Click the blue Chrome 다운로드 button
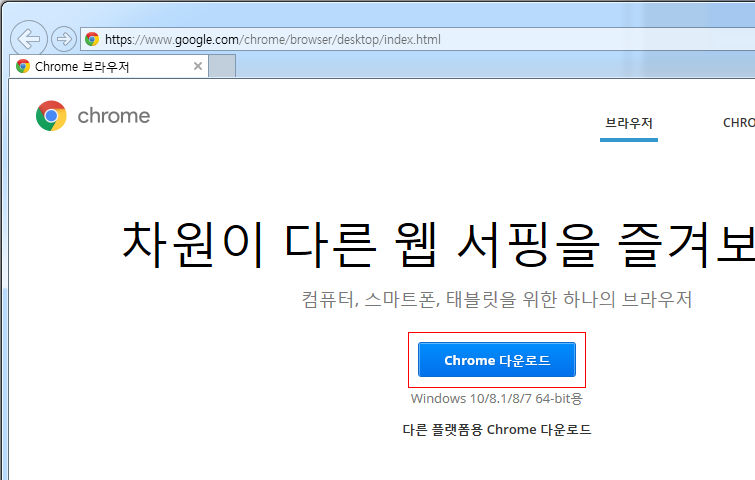Viewport: 755px width, 480px height. pos(497,360)
